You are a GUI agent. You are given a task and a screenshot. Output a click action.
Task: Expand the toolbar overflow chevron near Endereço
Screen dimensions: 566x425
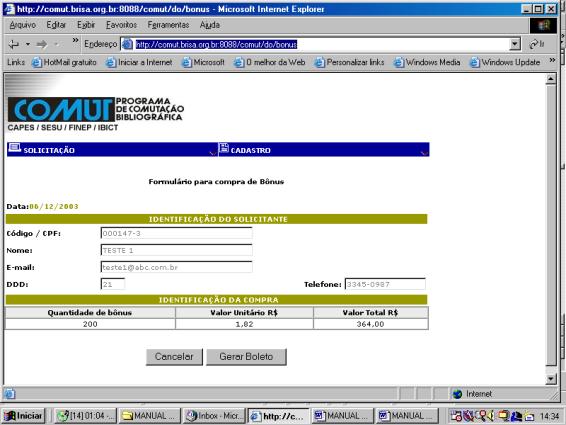point(75,40)
